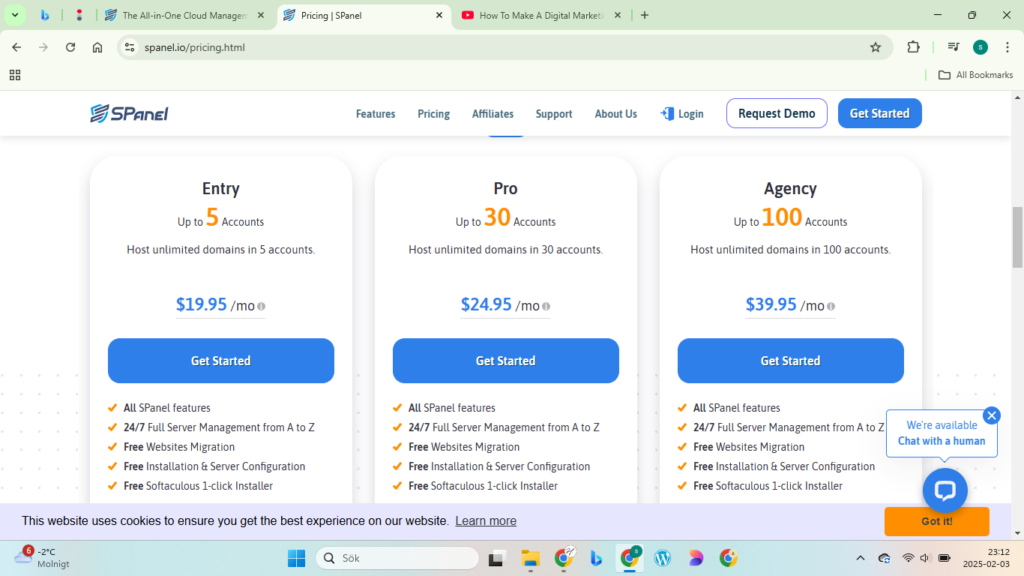Open the Features menu item
Viewport: 1024px width, 576px height.
[376, 114]
